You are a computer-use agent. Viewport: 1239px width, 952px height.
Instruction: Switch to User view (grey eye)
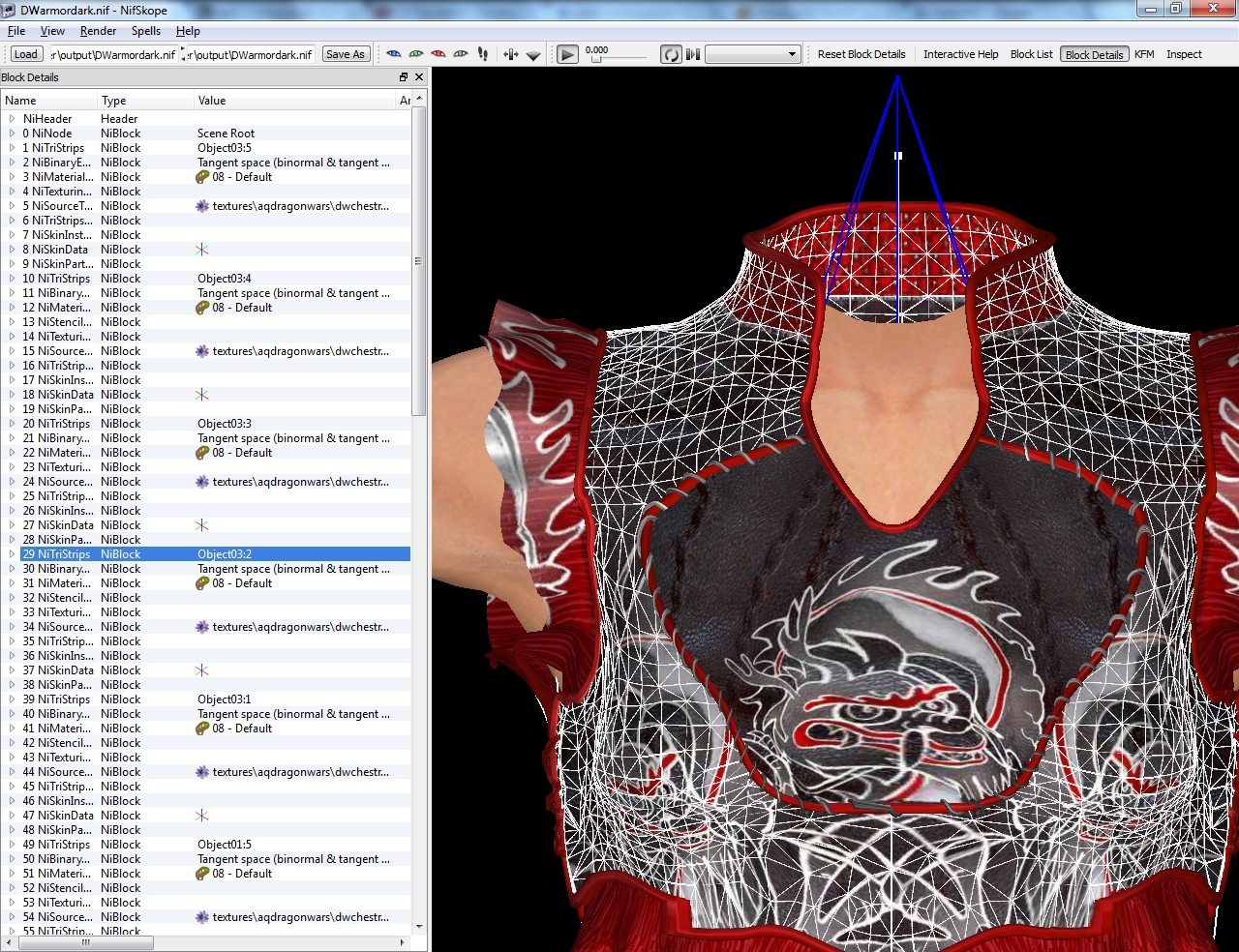461,54
